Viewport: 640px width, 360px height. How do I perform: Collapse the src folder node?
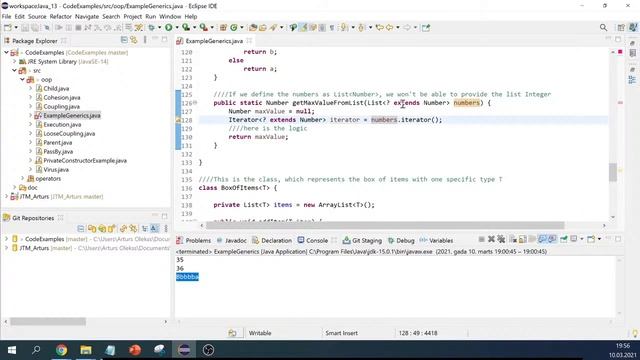(x=15, y=71)
